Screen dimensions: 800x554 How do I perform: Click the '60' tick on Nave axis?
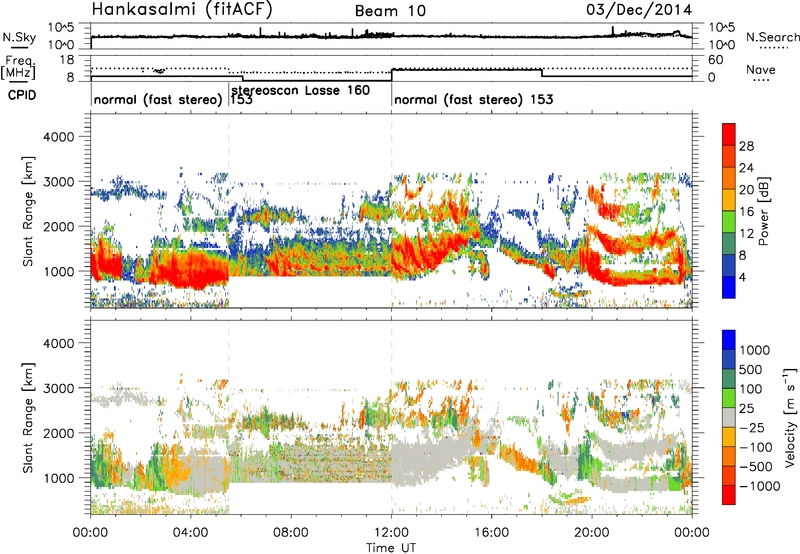716,60
